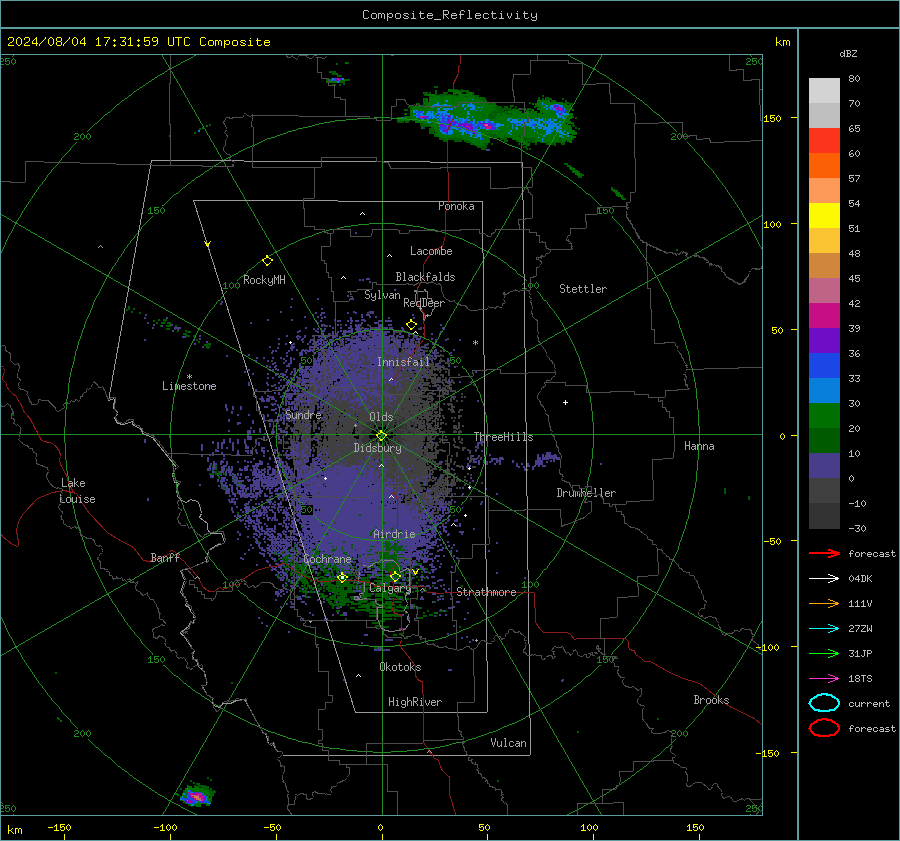
Task: Click the dBZ legend heading
Action: click(848, 53)
